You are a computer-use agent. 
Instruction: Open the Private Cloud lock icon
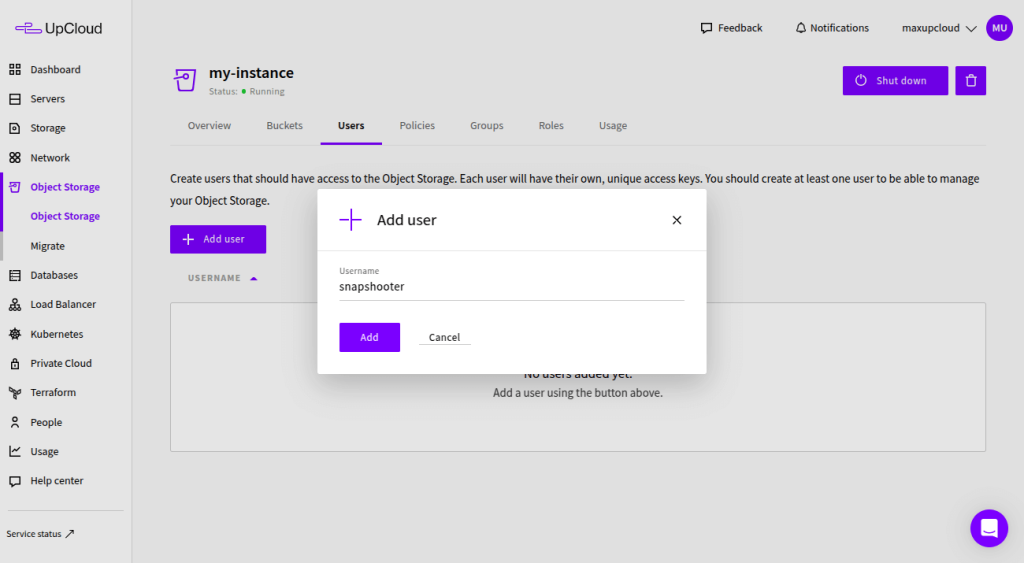[15, 363]
